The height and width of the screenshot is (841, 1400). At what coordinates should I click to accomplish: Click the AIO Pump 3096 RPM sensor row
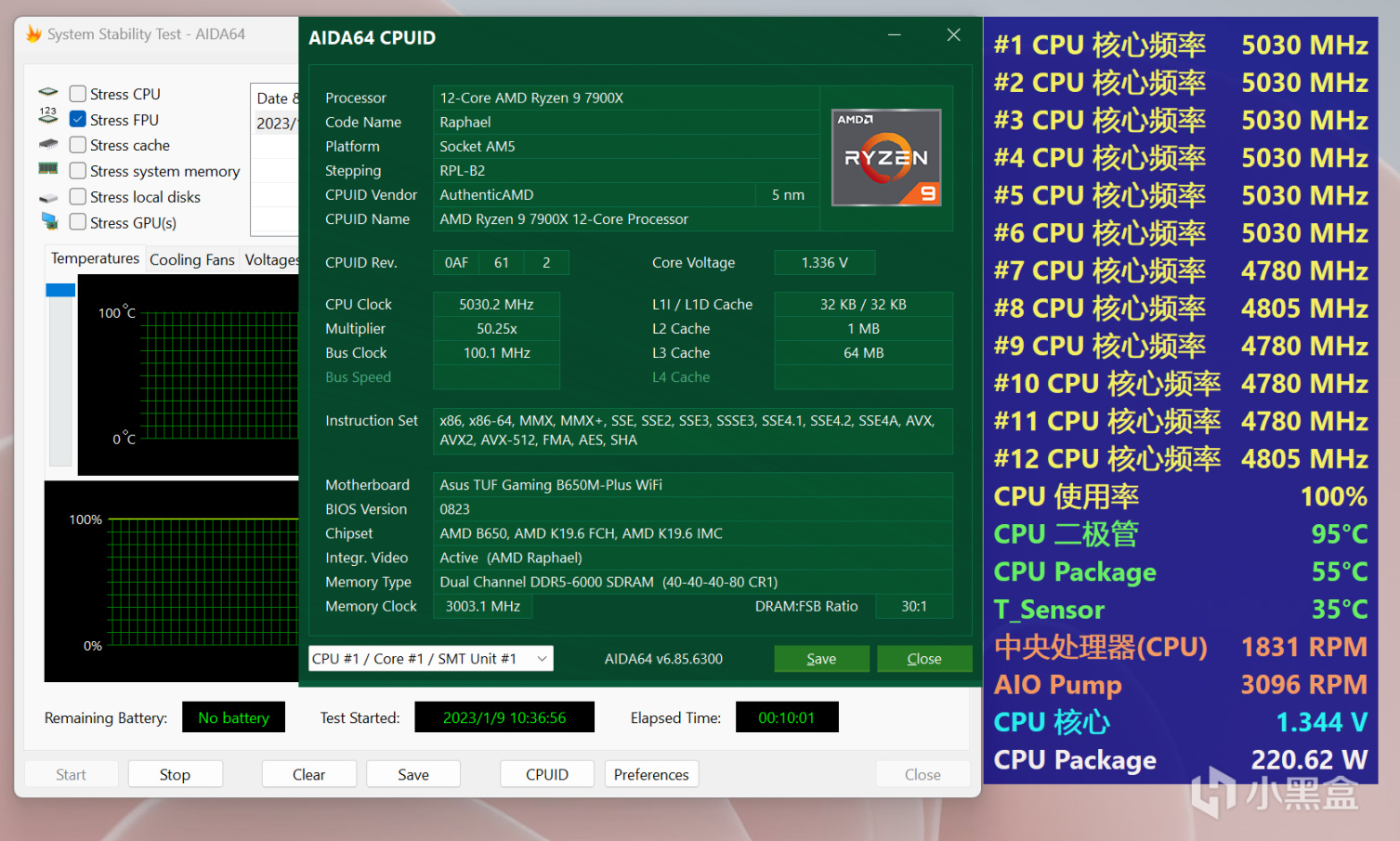click(1181, 684)
